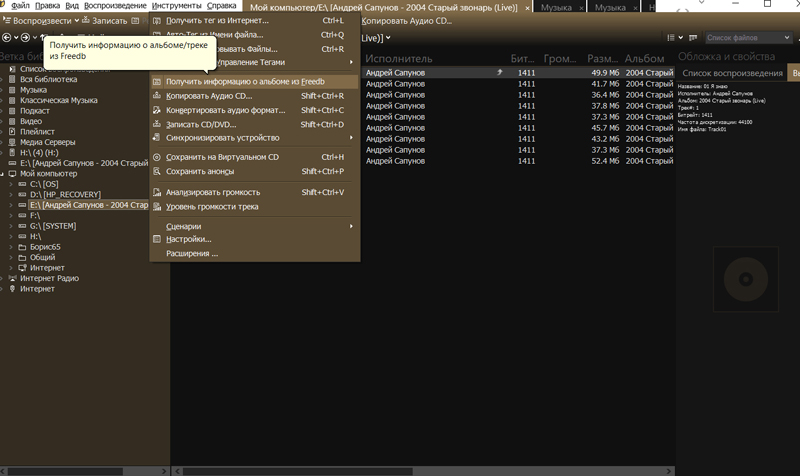Click the Записать toolbar button
The width and height of the screenshot is (800, 476).
click(105, 21)
